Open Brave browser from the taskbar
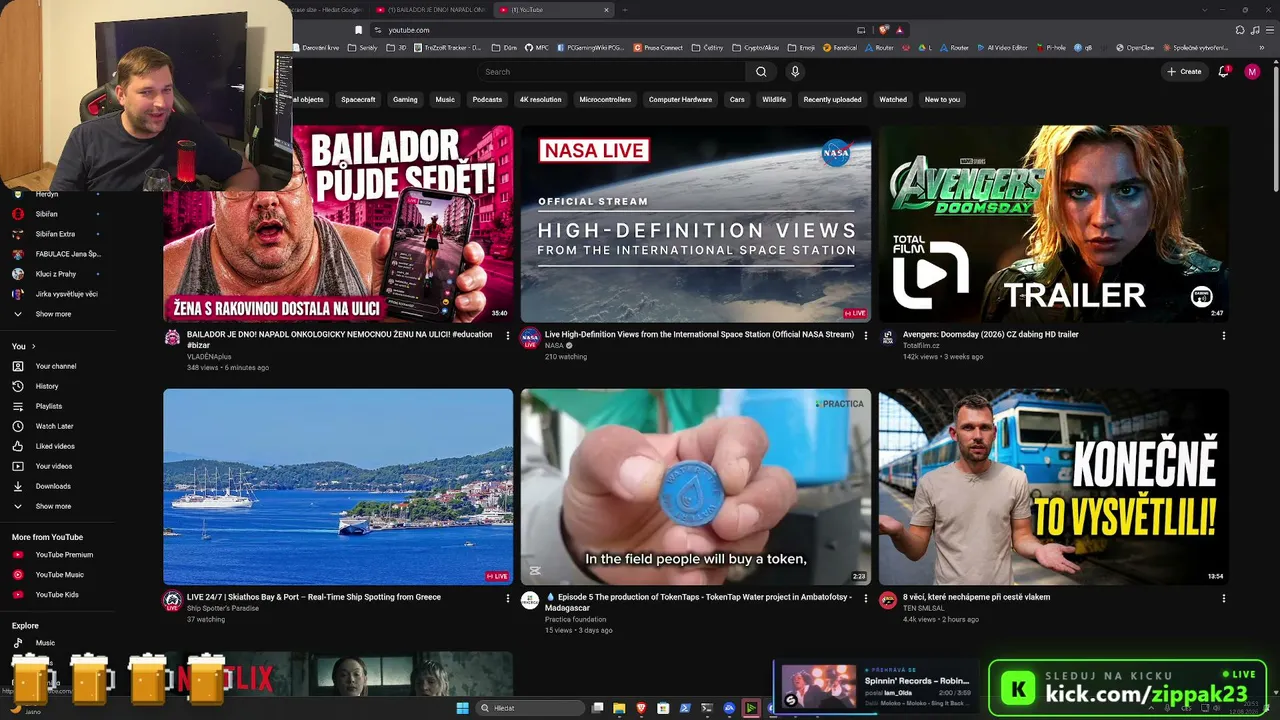This screenshot has height=720, width=1280. 641,708
